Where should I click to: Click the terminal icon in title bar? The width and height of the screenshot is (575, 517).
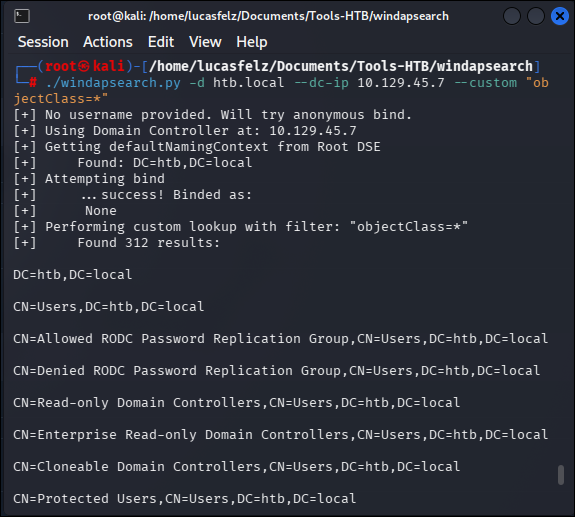22,16
